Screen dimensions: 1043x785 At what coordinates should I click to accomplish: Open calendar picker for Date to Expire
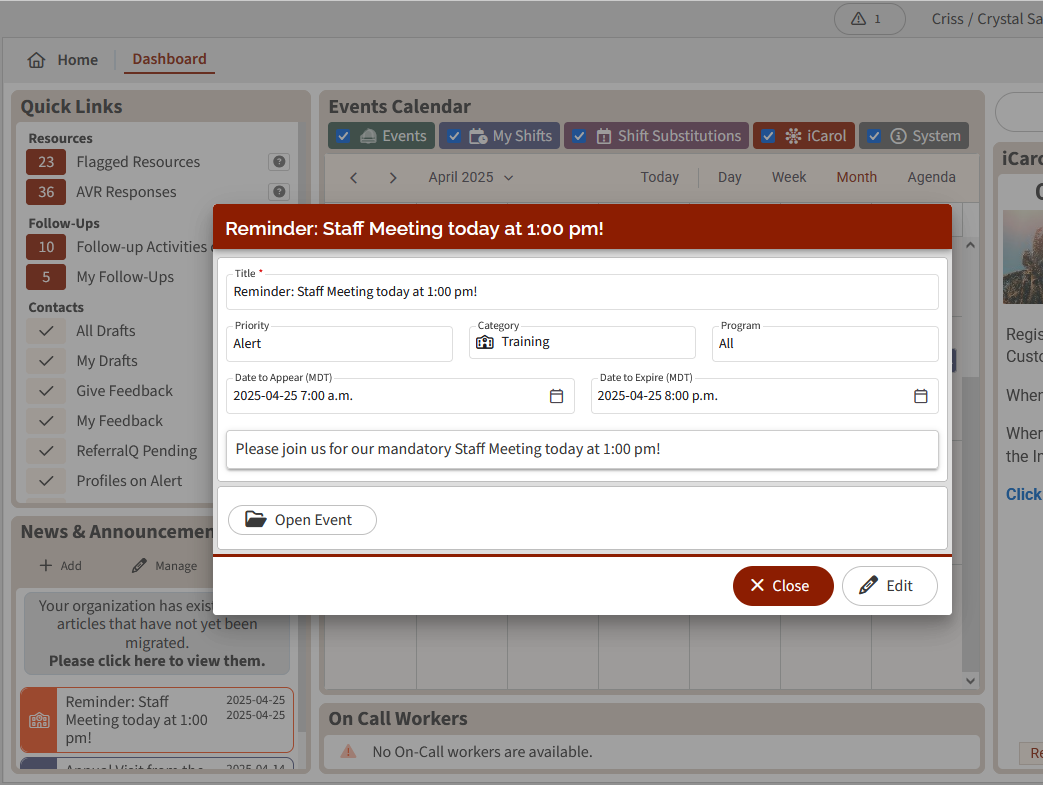click(921, 396)
